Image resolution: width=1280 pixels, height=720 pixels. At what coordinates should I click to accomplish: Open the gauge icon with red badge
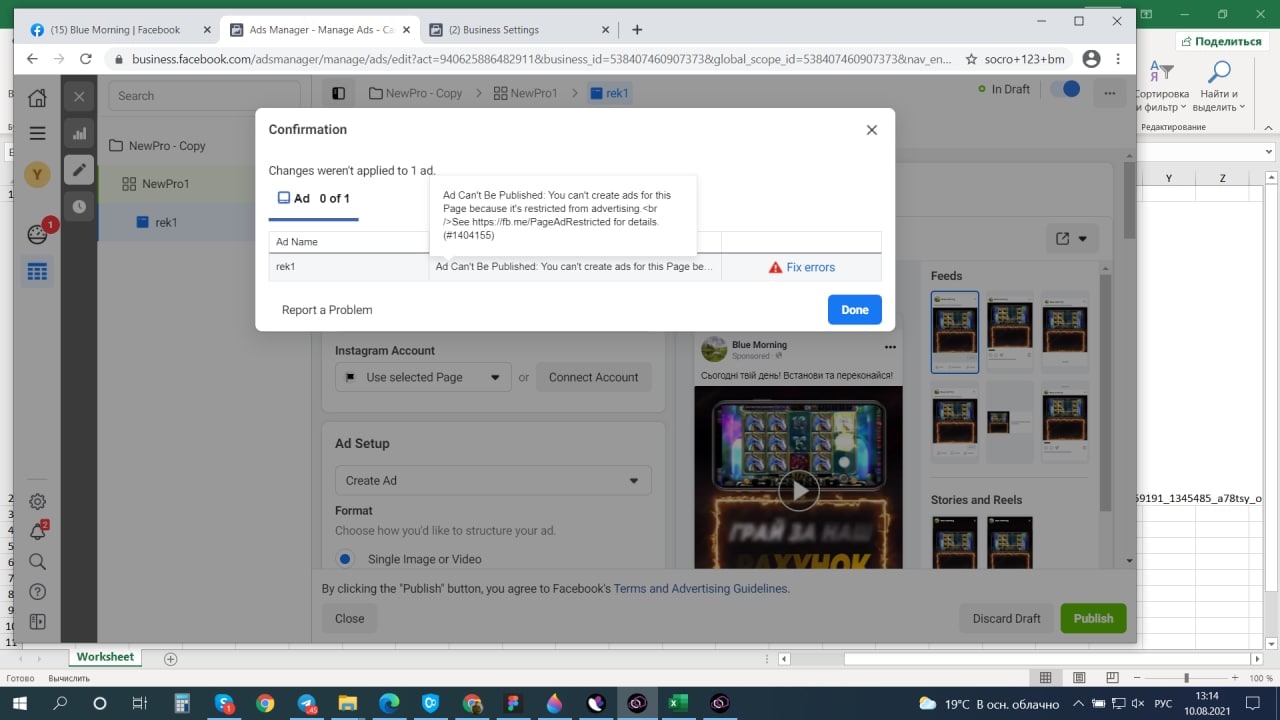click(x=37, y=235)
